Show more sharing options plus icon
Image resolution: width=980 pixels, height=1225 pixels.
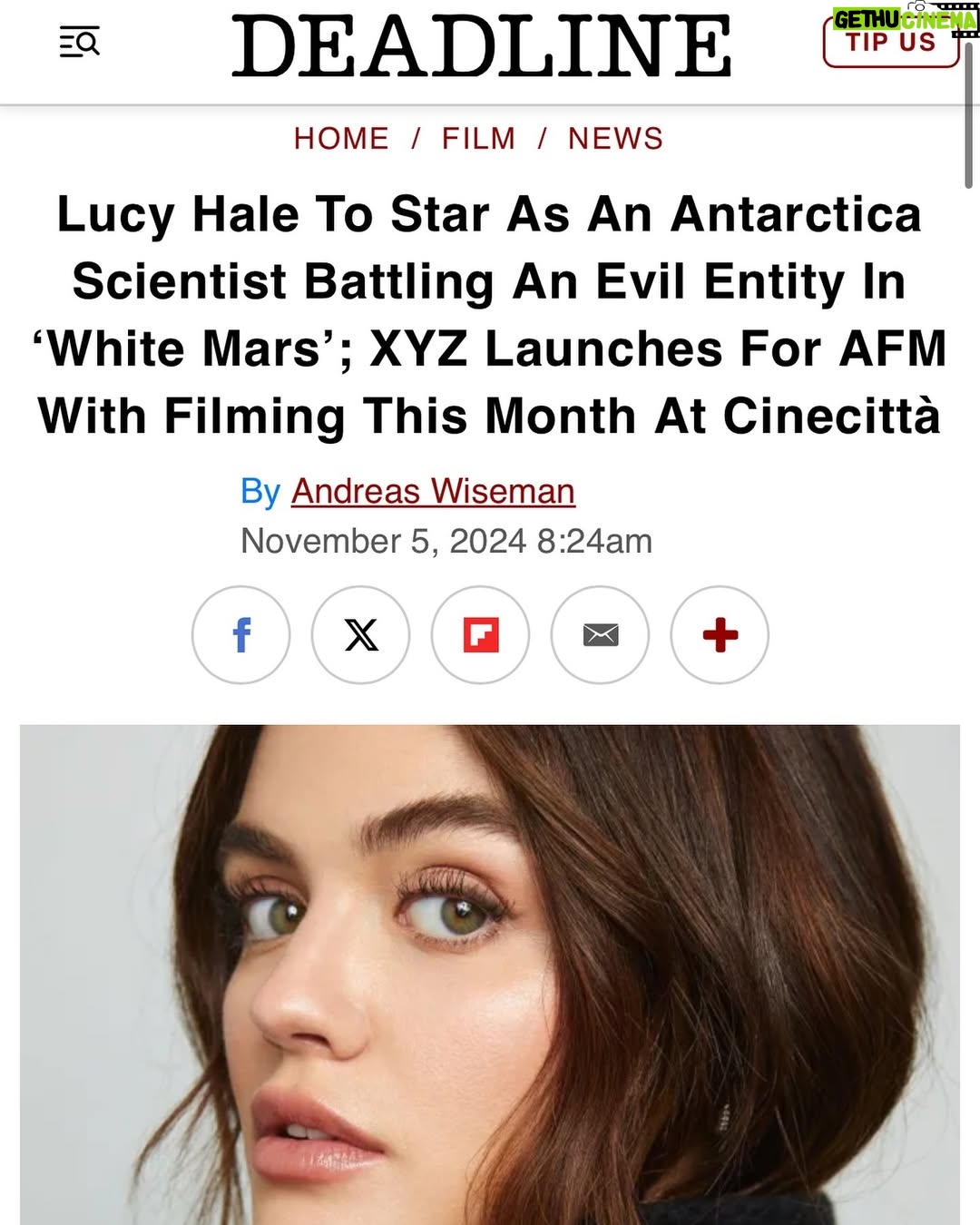point(720,635)
